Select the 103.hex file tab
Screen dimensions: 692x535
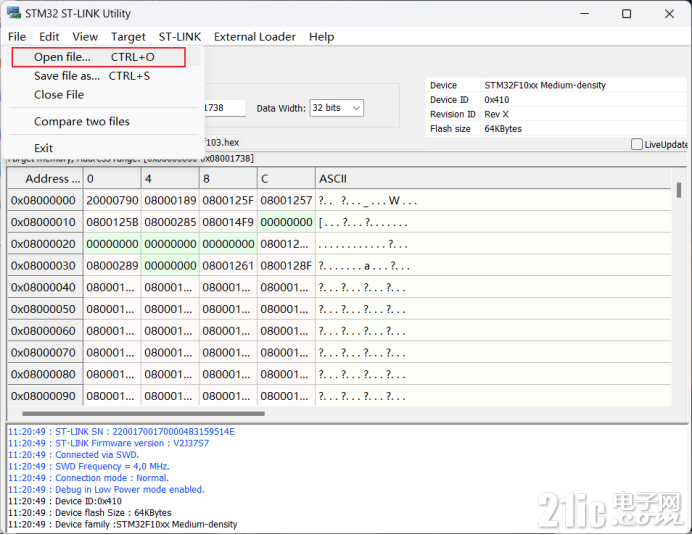pyautogui.click(x=222, y=143)
